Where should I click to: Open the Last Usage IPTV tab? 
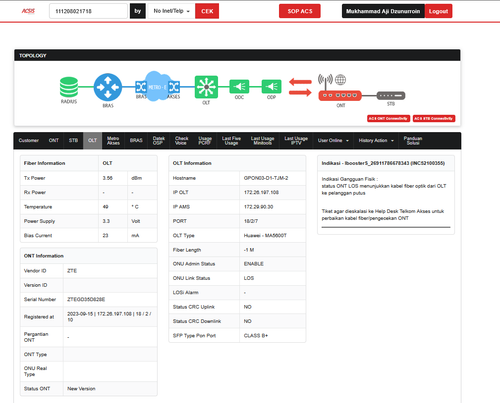(296, 141)
